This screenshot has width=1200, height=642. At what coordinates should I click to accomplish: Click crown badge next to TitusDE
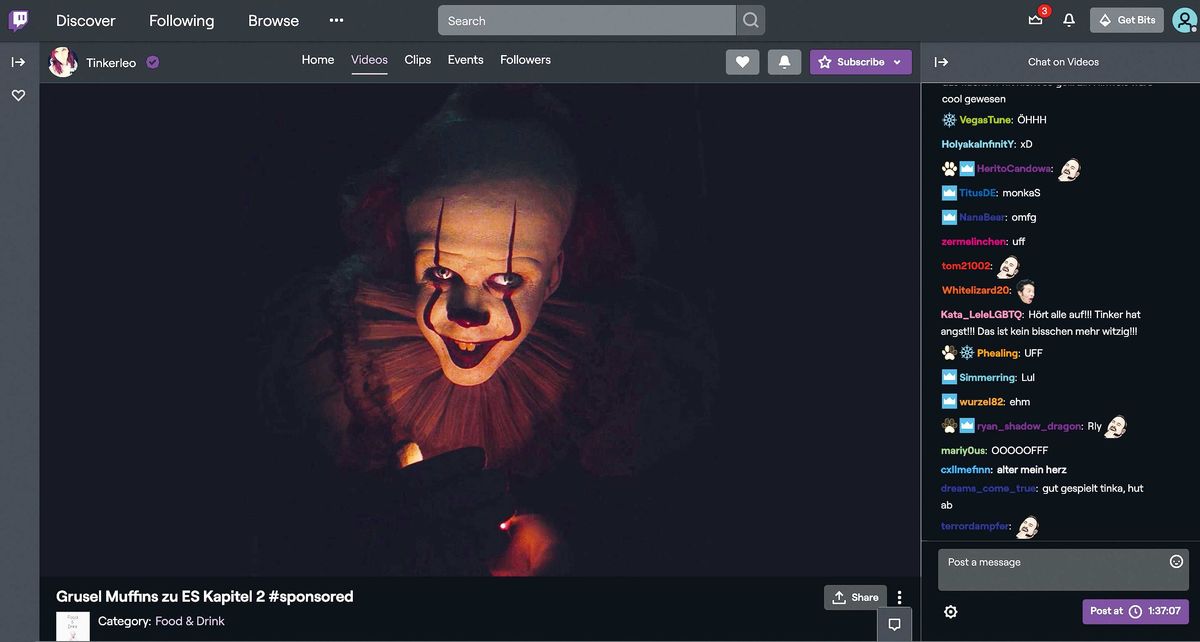pyautogui.click(x=949, y=193)
